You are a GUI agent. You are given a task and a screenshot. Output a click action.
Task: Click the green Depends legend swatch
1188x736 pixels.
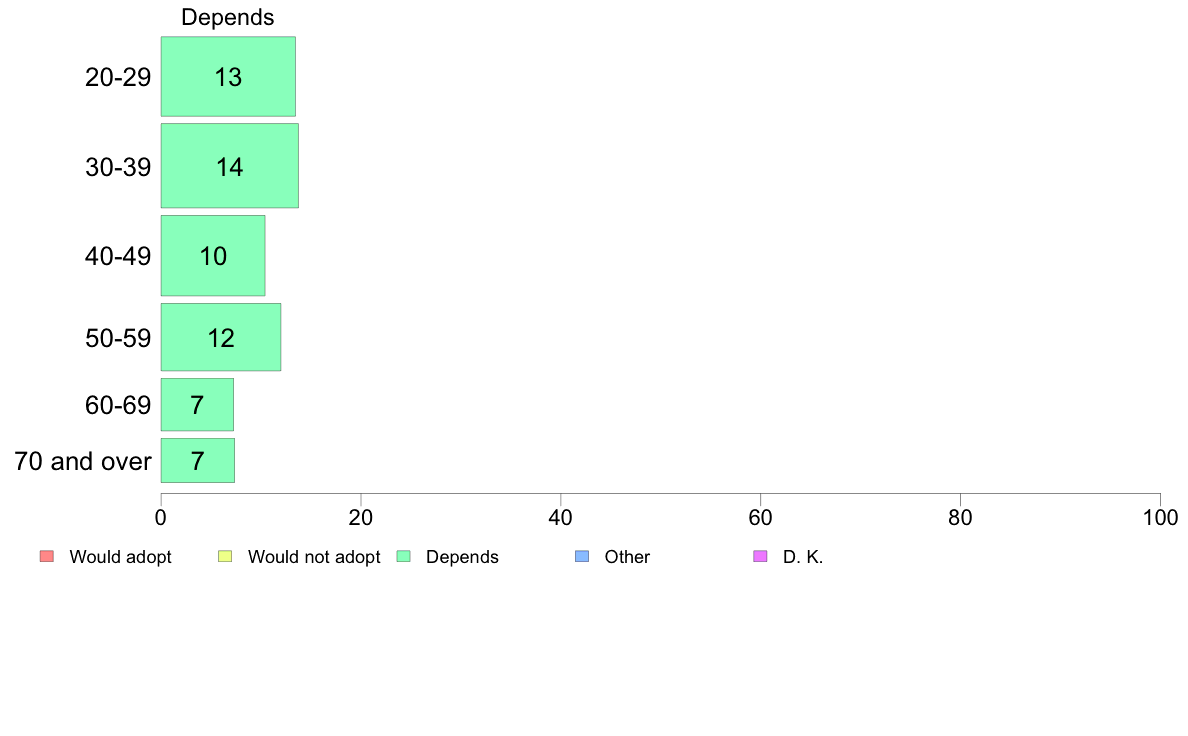404,556
